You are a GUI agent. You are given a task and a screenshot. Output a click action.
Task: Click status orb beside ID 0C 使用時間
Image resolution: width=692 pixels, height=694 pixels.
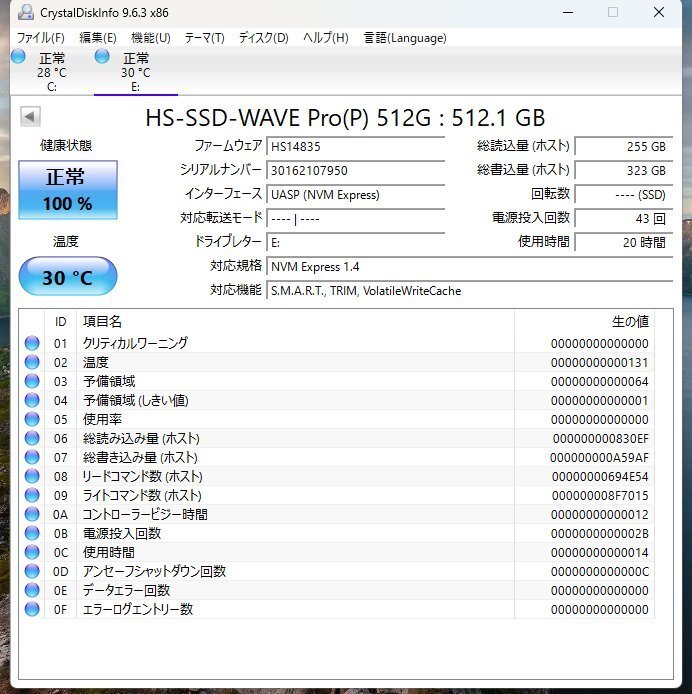click(x=32, y=552)
